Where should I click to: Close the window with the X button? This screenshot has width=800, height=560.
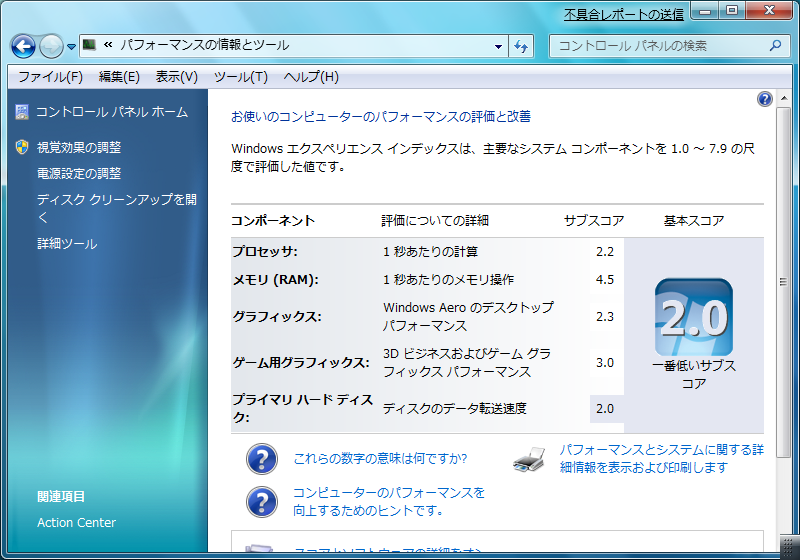[x=770, y=11]
